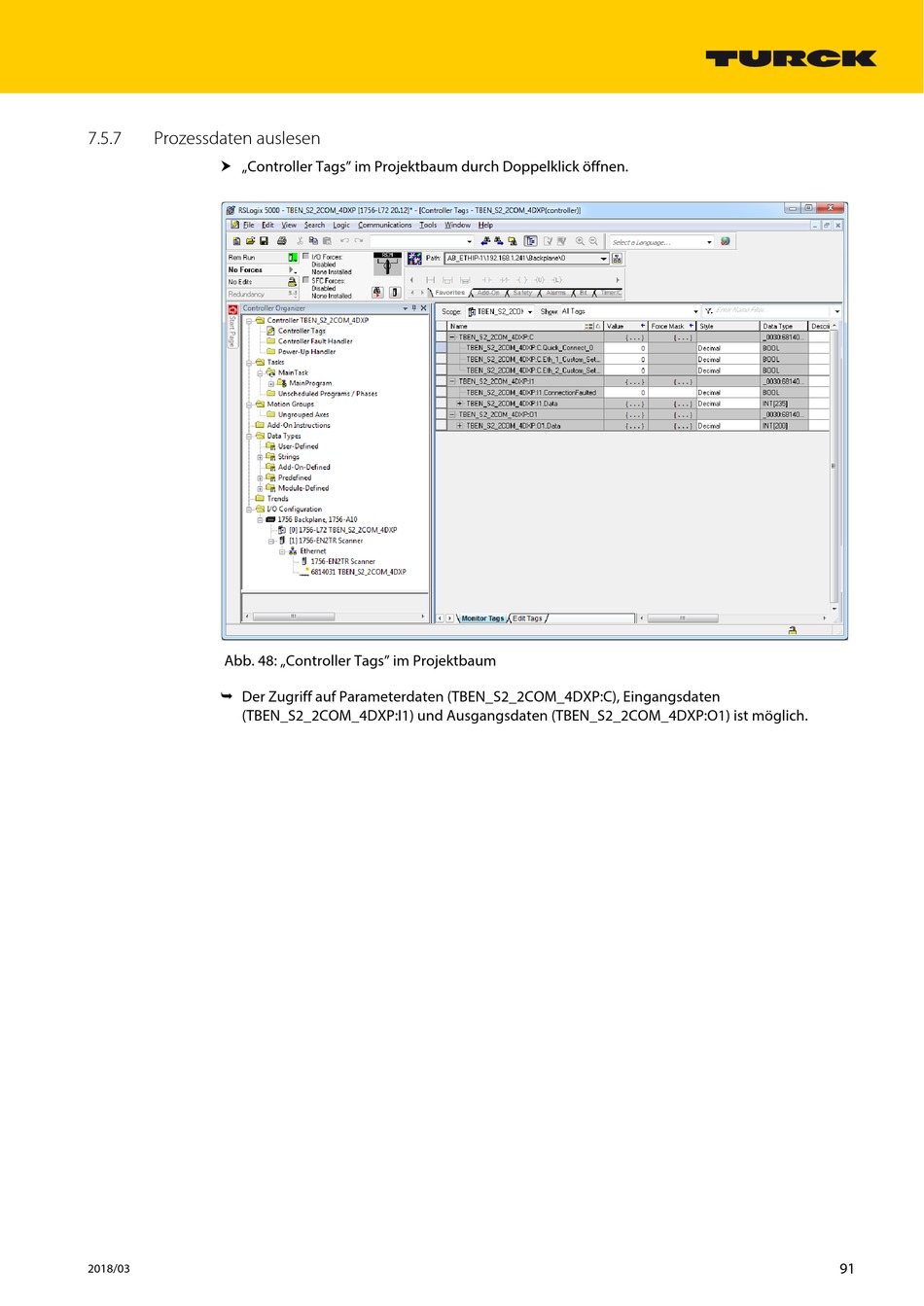The width and height of the screenshot is (924, 1306).
Task: Select Unscheduled Programs / Phases item
Action: point(328,394)
